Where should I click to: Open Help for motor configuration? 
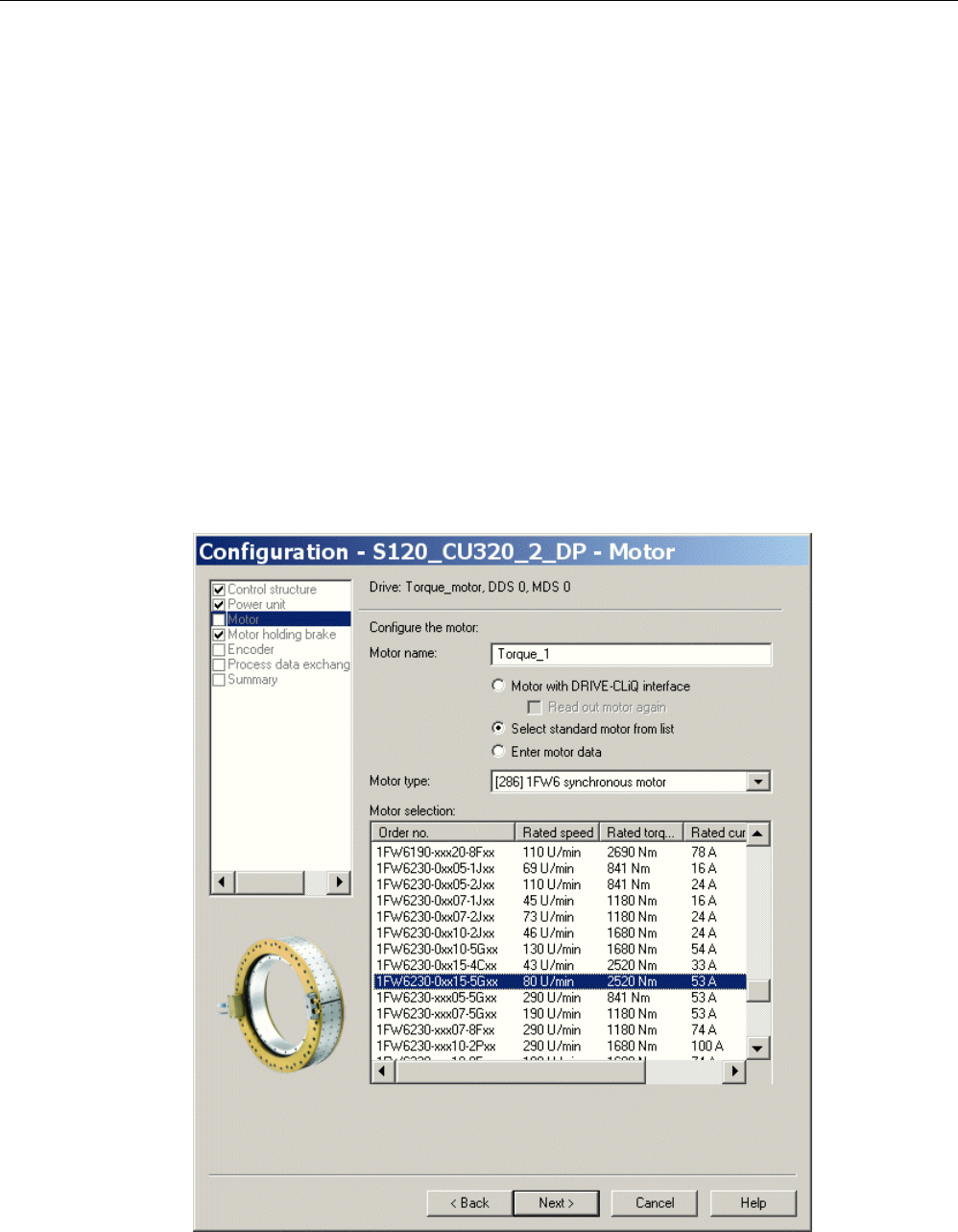754,1203
